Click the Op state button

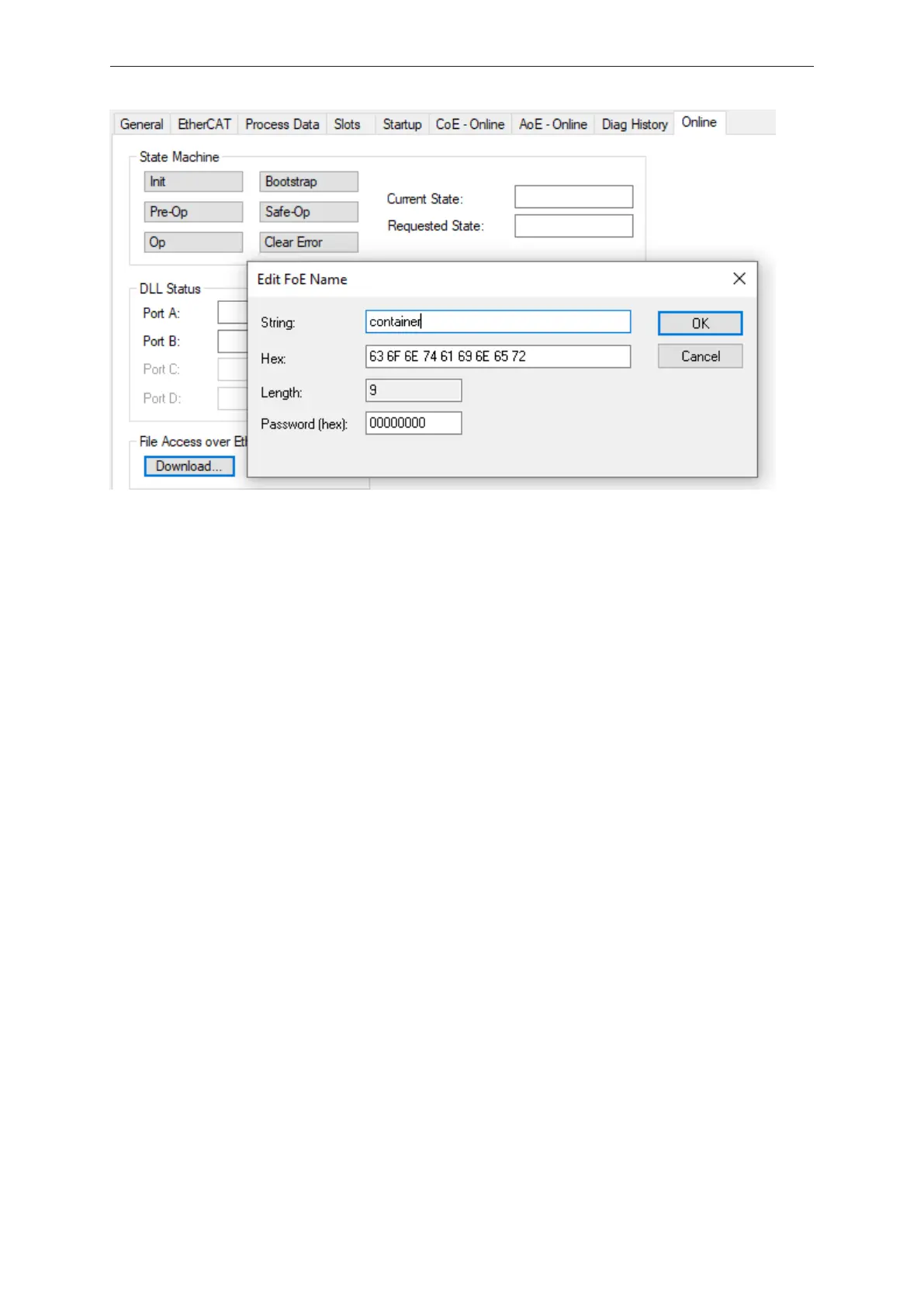[x=193, y=242]
